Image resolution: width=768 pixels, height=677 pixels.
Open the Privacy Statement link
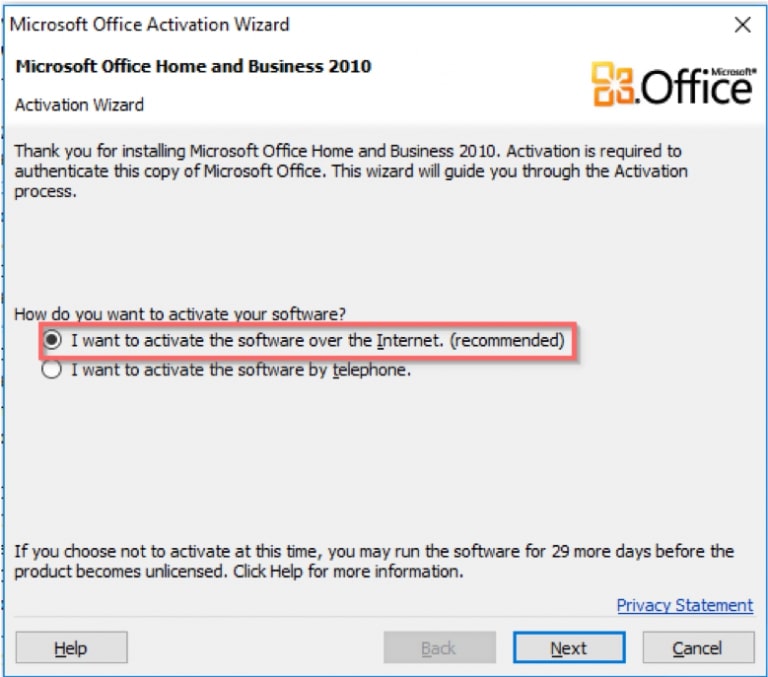684,605
